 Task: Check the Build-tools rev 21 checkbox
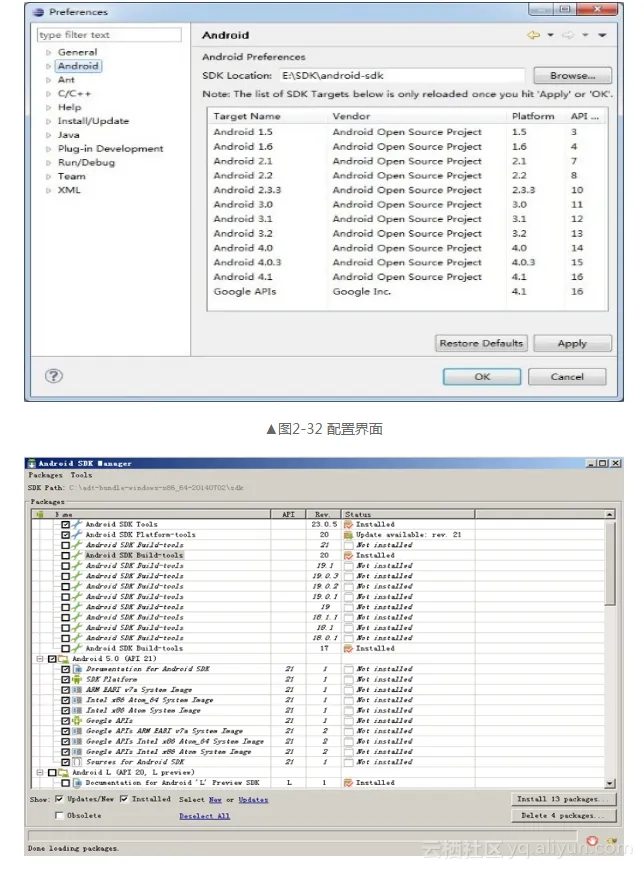[x=65, y=545]
